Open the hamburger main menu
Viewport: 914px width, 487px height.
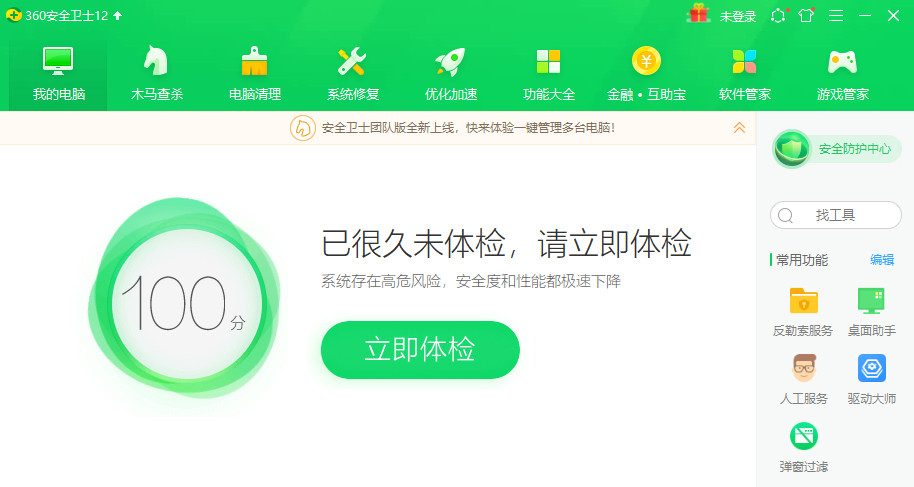tap(836, 16)
